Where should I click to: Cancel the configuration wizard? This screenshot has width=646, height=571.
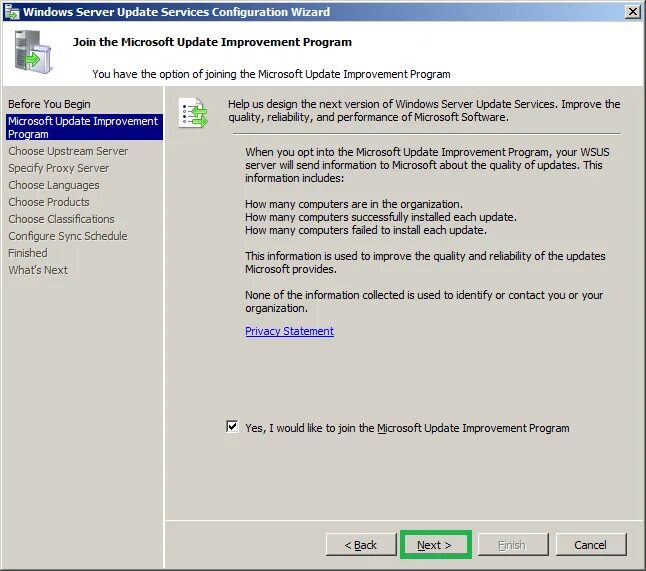pos(591,545)
